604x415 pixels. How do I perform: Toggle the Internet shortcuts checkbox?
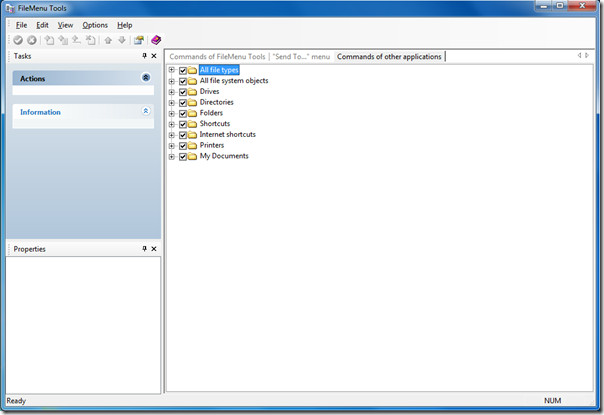pos(183,135)
